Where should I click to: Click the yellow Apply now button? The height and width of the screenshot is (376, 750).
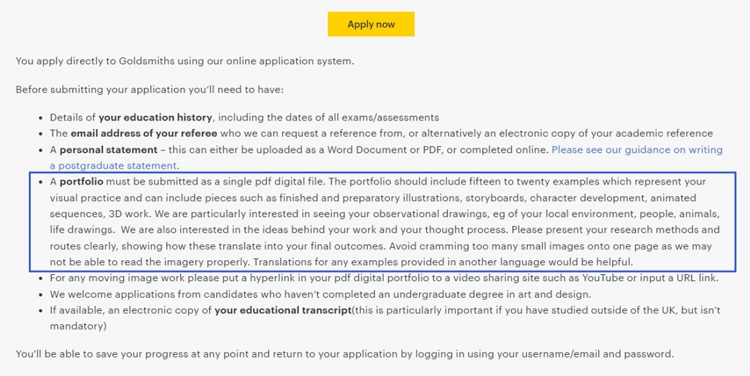coord(371,24)
